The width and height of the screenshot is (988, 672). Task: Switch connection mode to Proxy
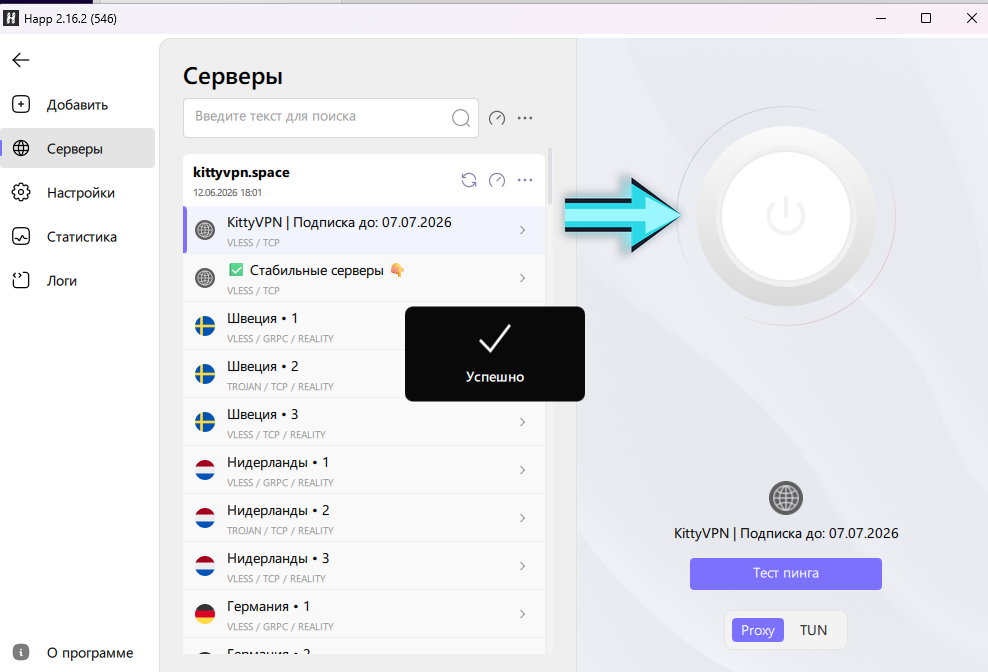(757, 630)
